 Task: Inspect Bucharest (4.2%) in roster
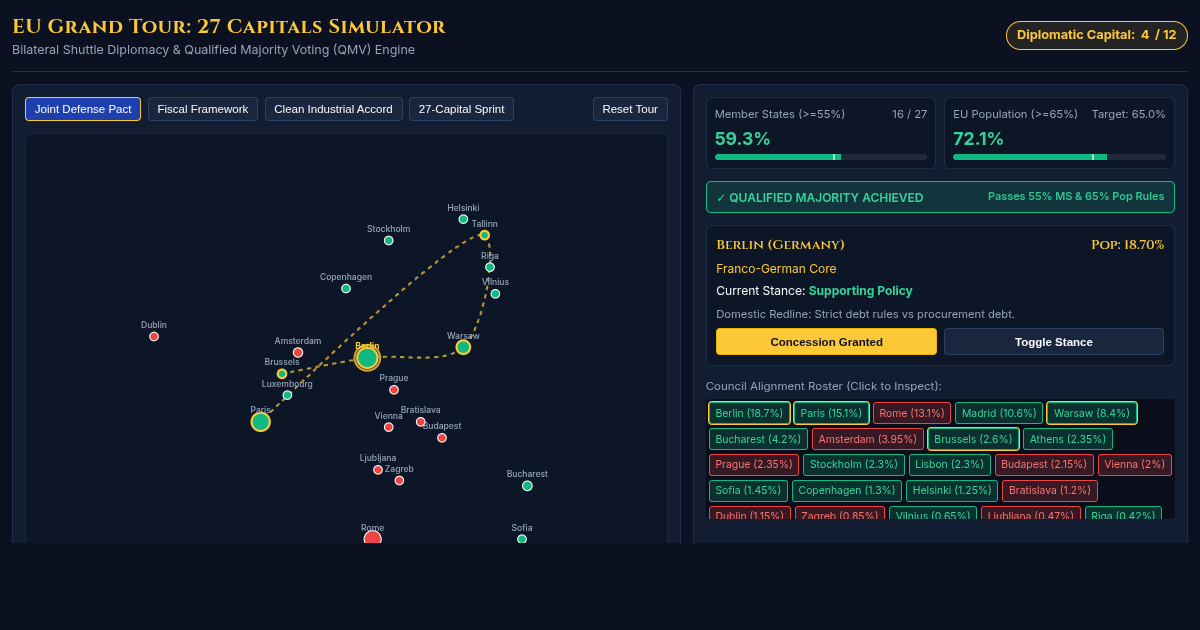point(758,439)
